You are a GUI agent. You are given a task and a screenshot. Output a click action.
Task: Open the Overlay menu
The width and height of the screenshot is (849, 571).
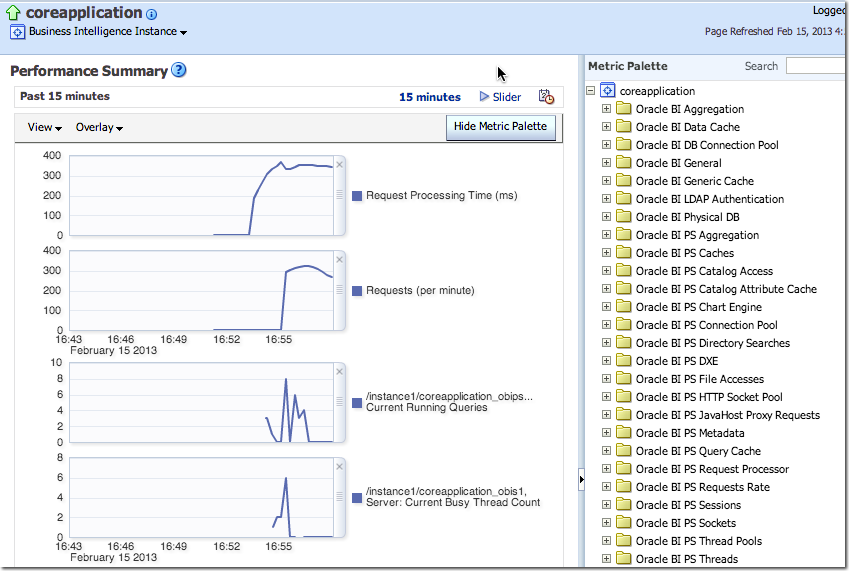[x=99, y=127]
